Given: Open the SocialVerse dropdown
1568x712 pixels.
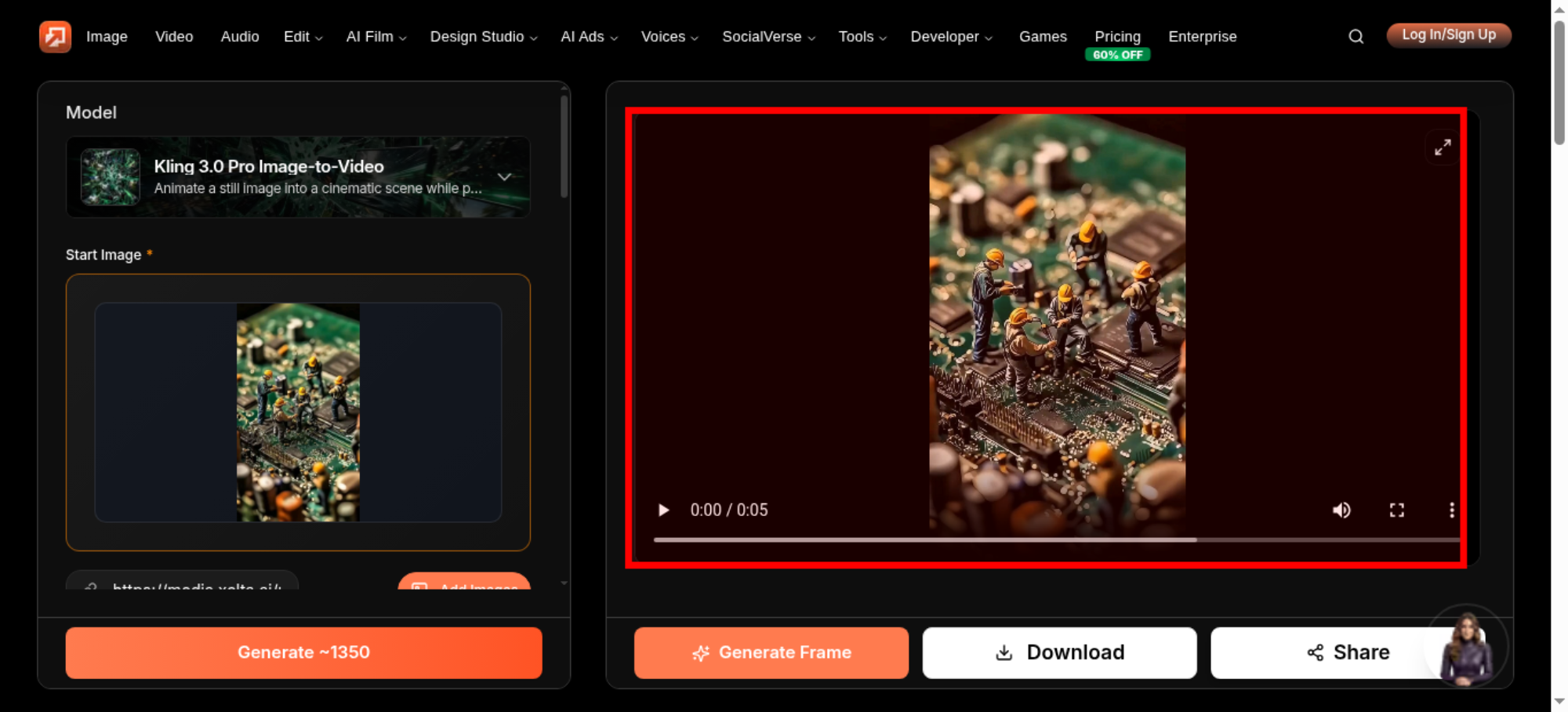Looking at the screenshot, I should 768,37.
